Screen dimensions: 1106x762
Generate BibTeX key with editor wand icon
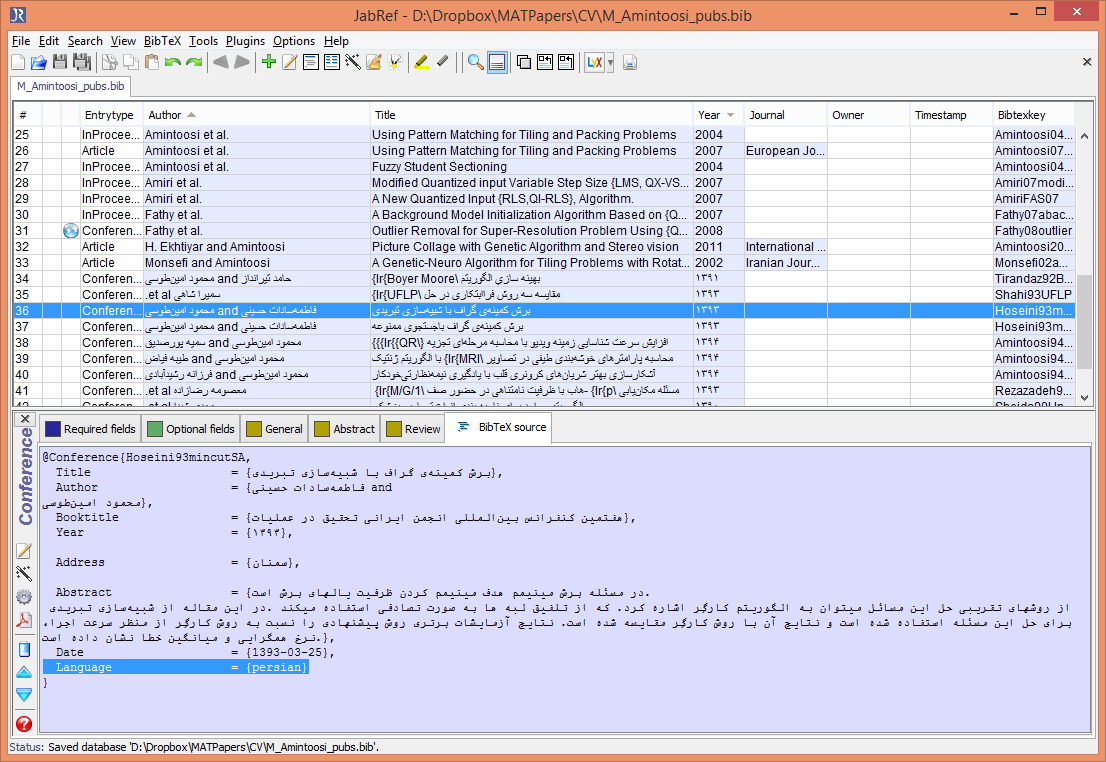[24, 574]
